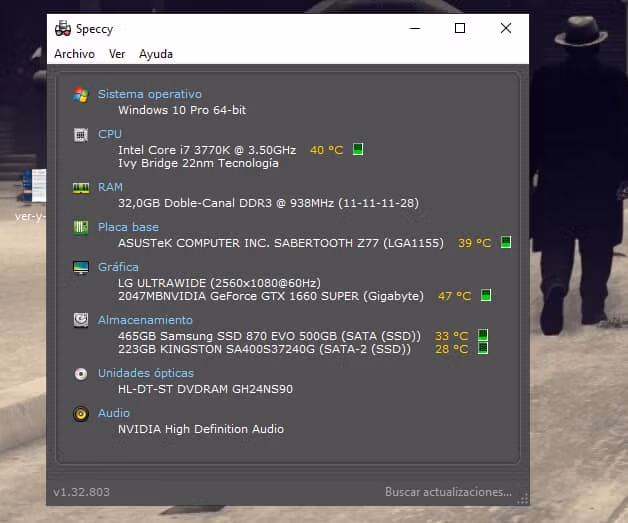Click the GPU 47 °C temperature value
The height and width of the screenshot is (523, 628).
coord(455,296)
